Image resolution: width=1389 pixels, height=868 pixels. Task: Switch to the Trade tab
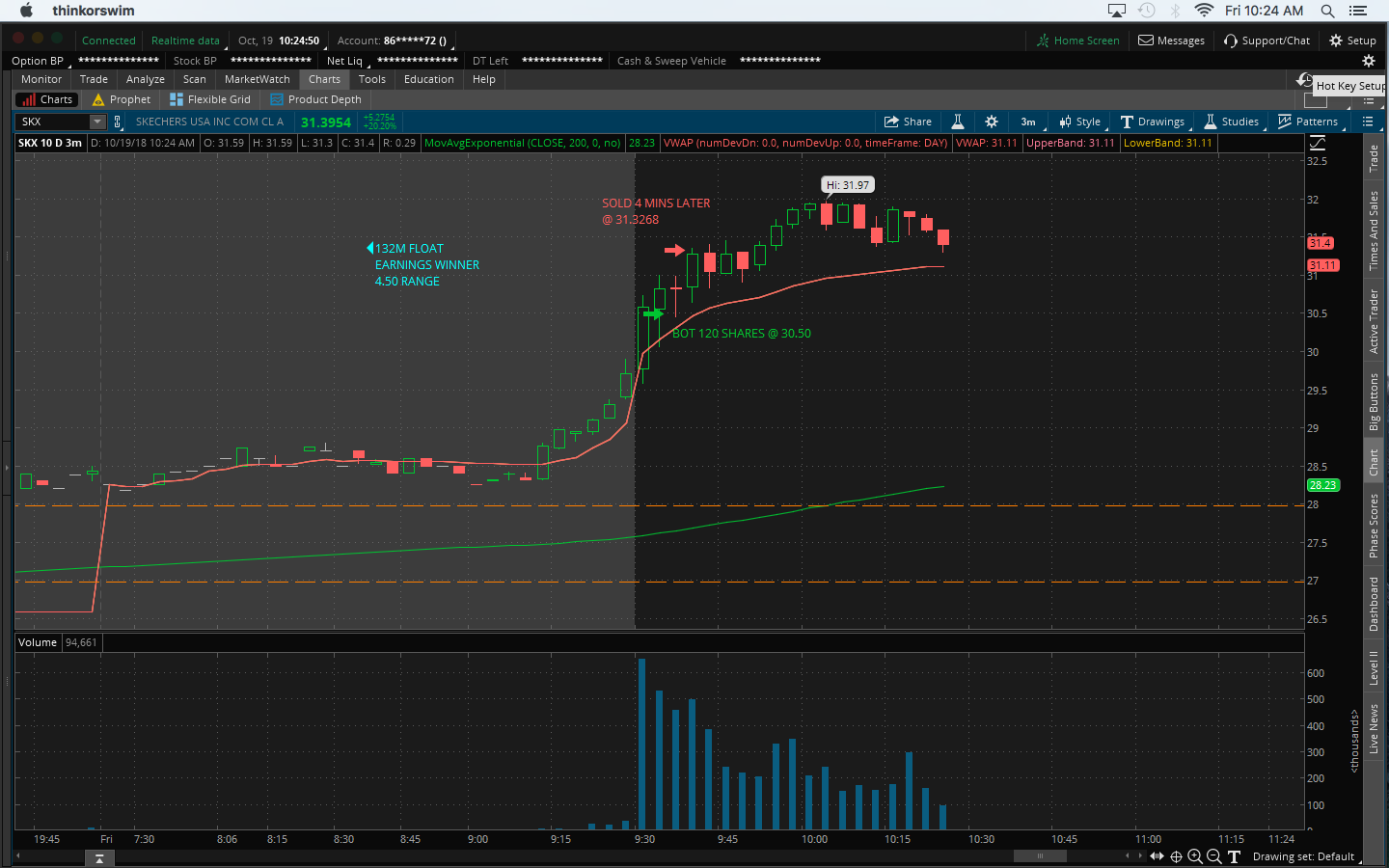(x=94, y=79)
